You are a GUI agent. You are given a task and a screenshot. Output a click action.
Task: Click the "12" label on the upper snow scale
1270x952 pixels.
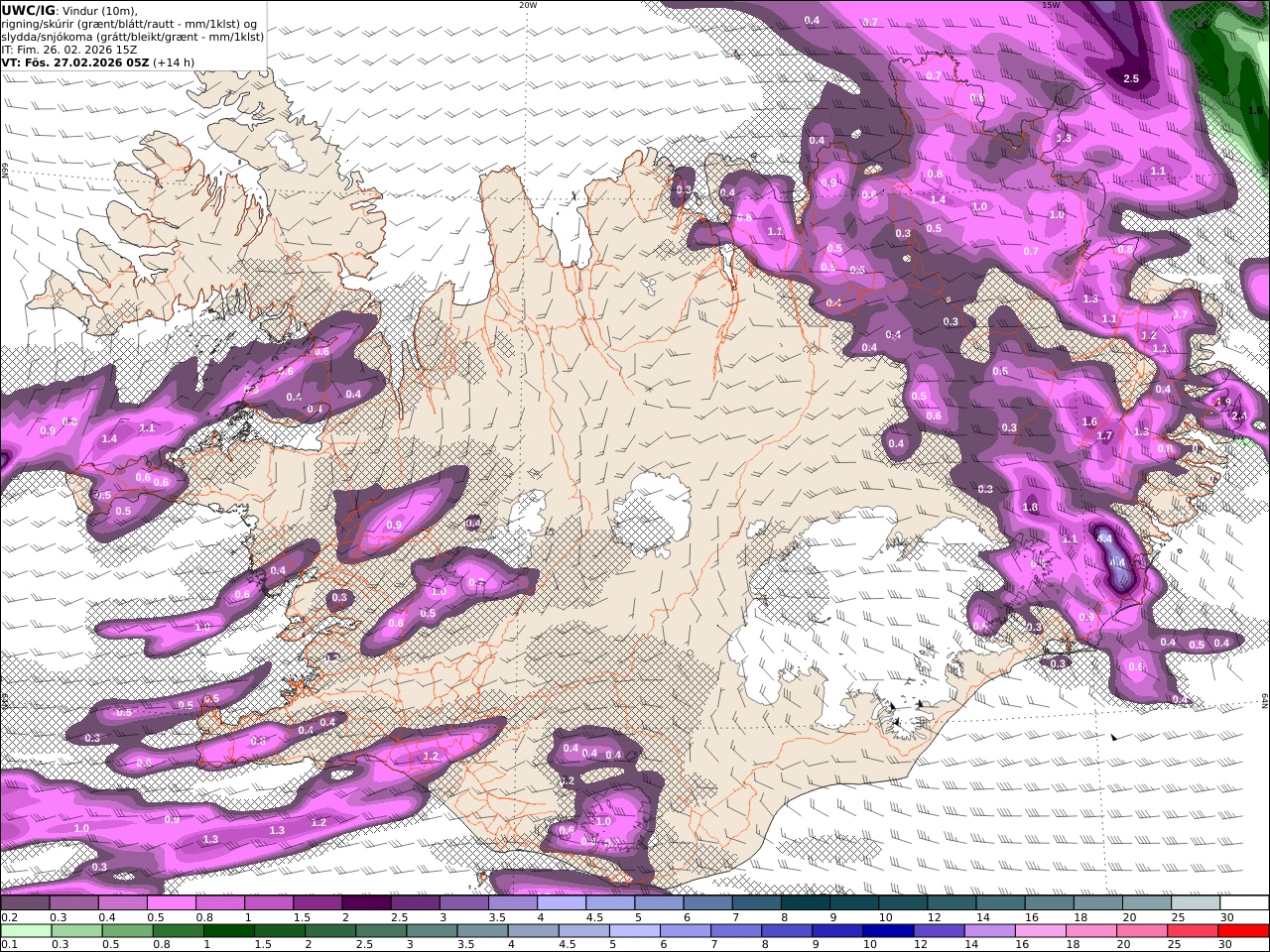935,917
